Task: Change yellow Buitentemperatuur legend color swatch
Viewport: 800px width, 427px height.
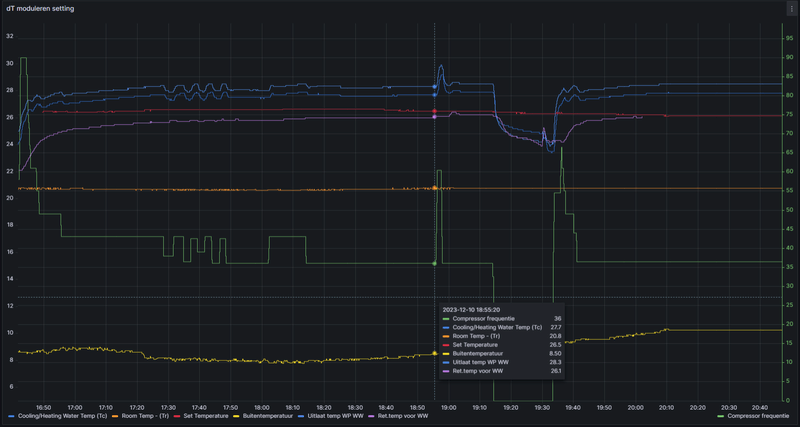Action: coord(234,415)
